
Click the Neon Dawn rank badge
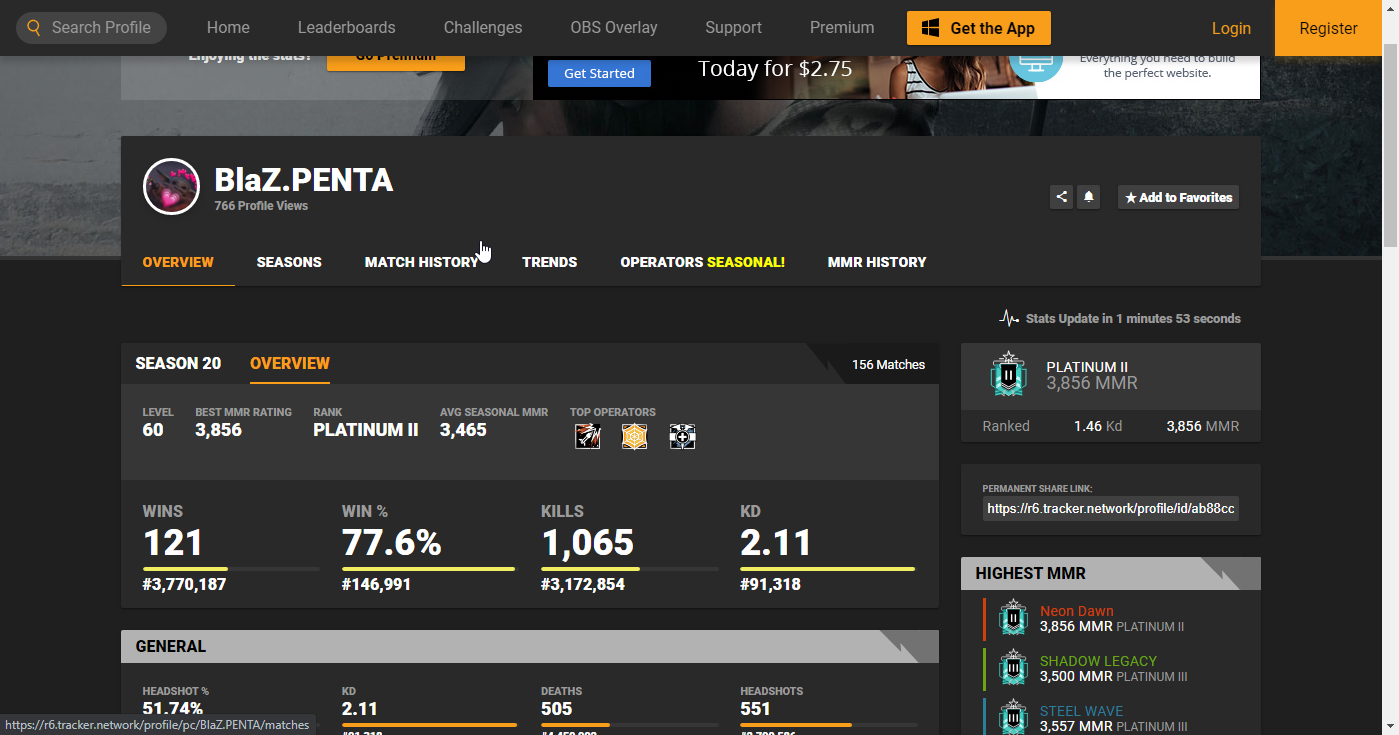pyautogui.click(x=1013, y=618)
